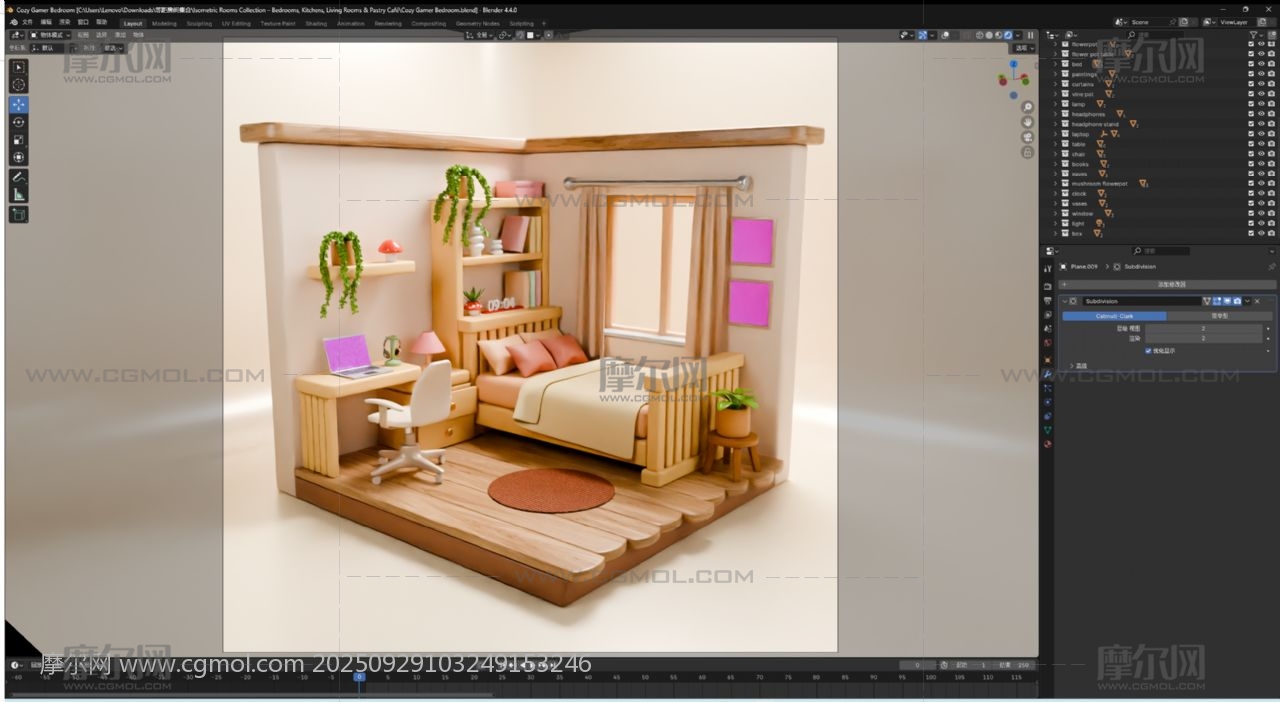The width and height of the screenshot is (1280, 702).
Task: Expand the headphones collection in the outliner
Action: (x=1055, y=114)
